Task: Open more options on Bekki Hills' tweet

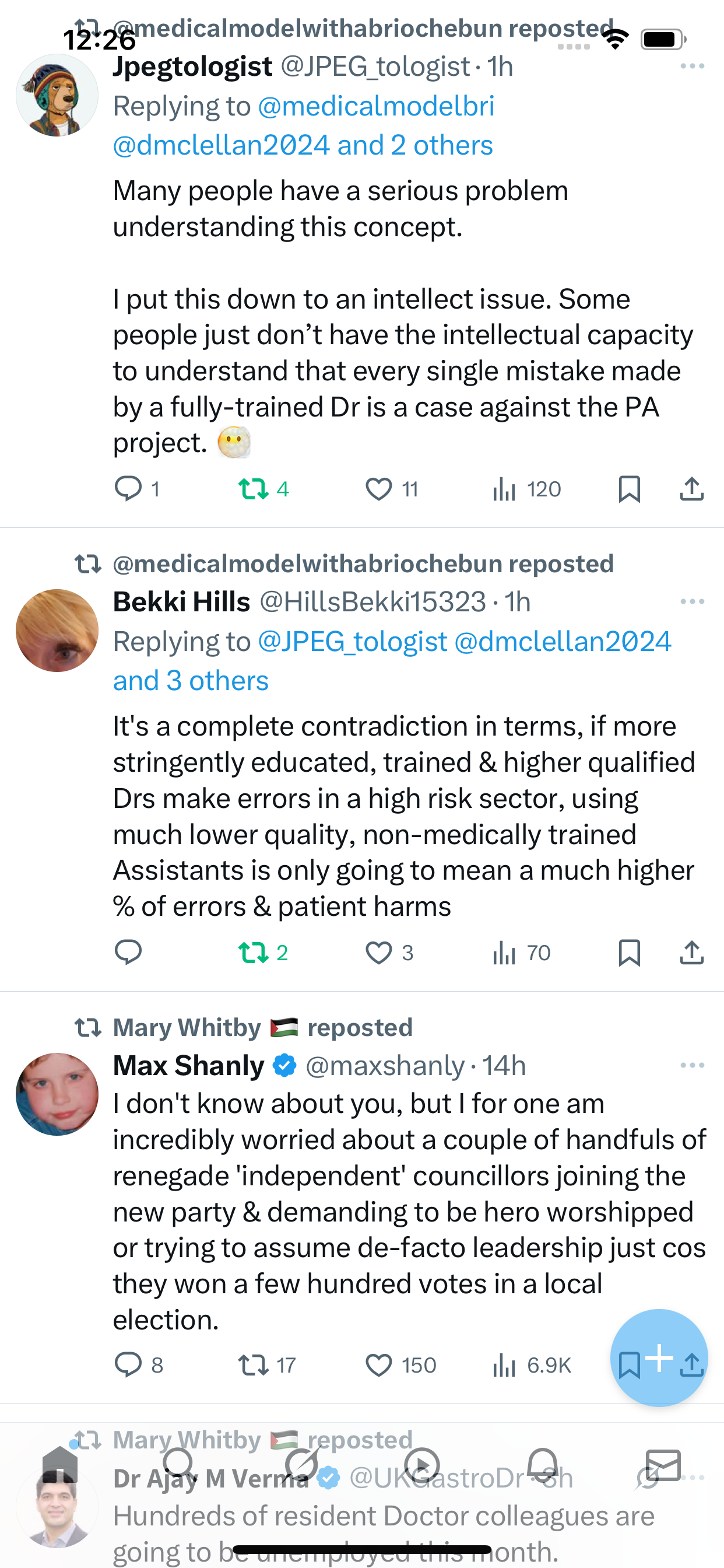Action: [693, 601]
